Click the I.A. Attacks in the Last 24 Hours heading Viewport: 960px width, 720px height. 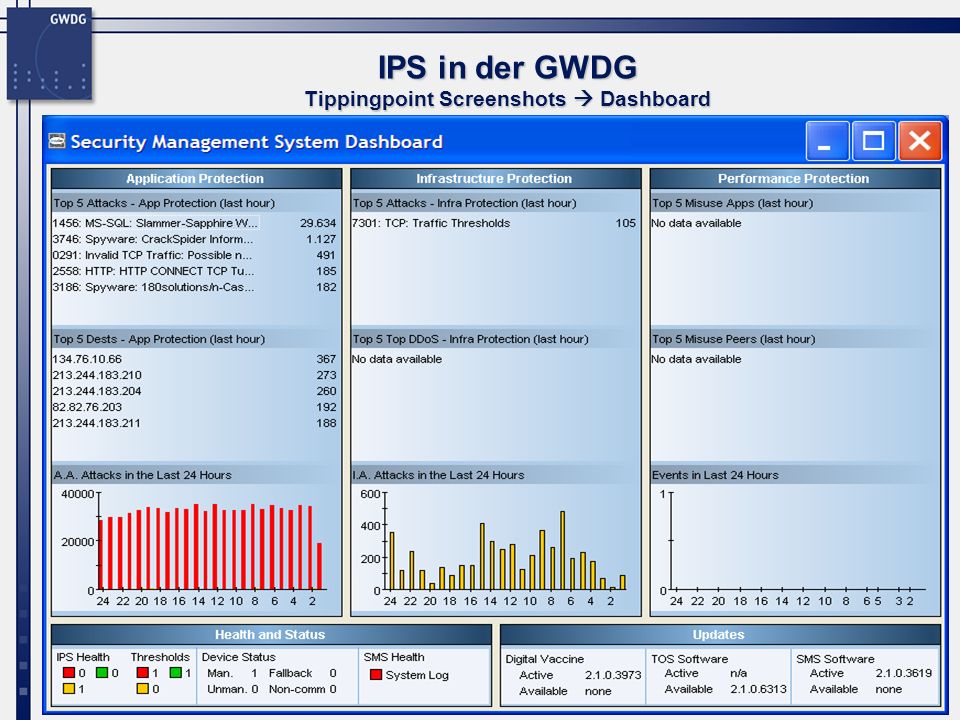point(438,474)
